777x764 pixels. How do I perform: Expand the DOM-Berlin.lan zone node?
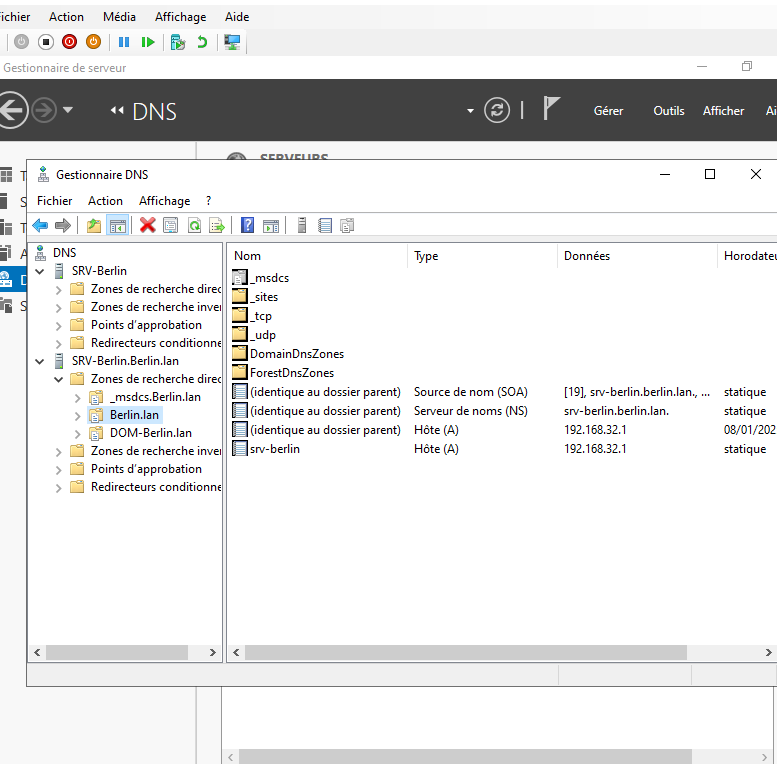click(78, 433)
